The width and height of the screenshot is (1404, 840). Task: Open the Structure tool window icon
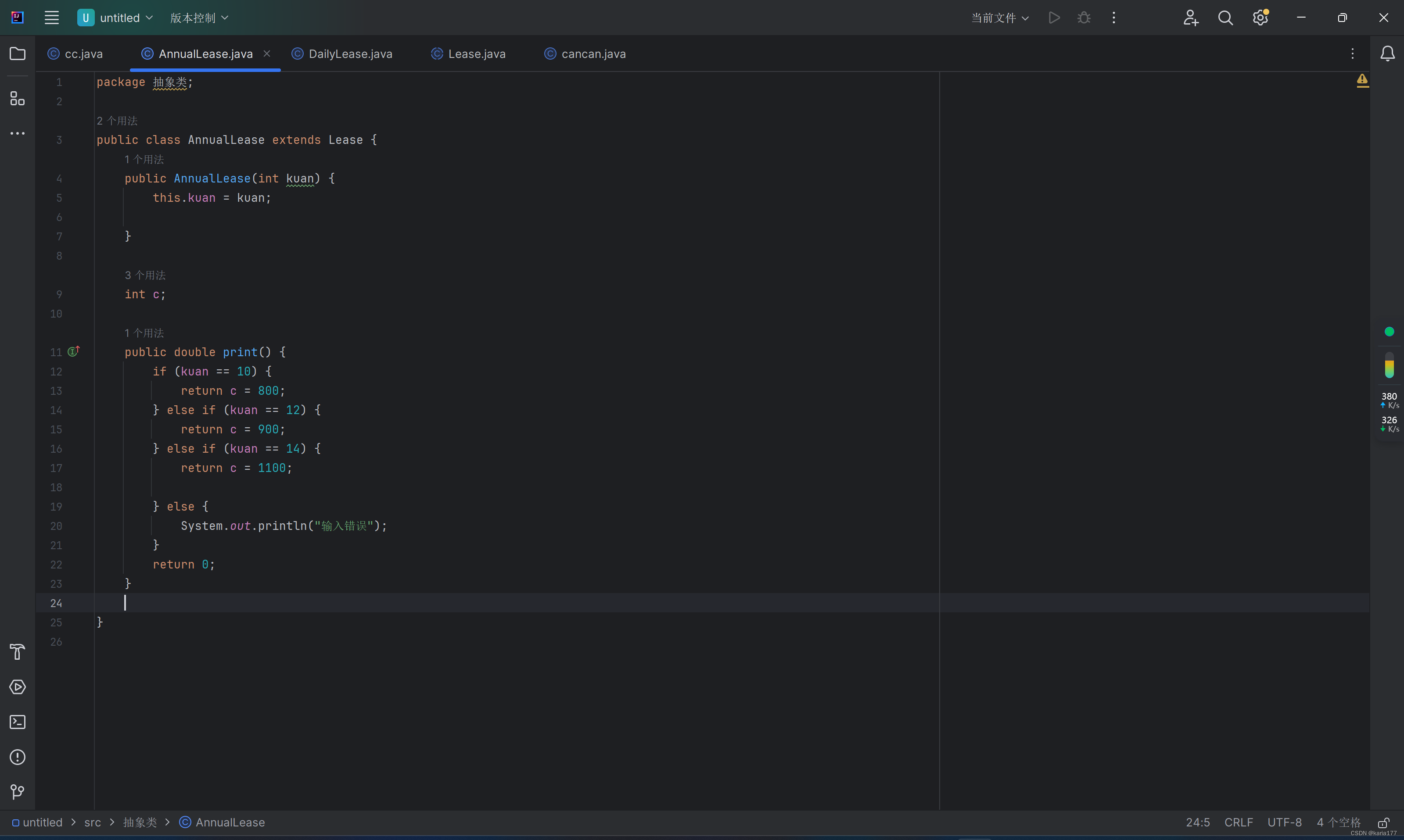[x=18, y=99]
